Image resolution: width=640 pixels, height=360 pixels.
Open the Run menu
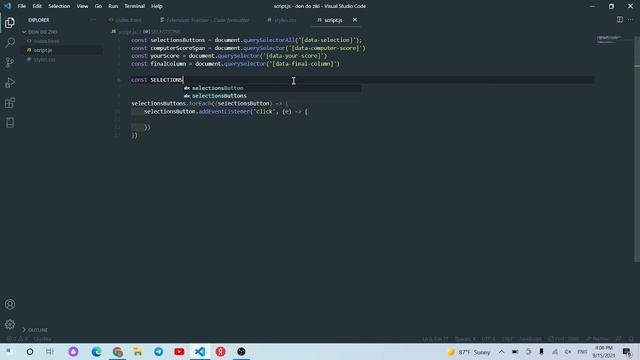pos(113,6)
